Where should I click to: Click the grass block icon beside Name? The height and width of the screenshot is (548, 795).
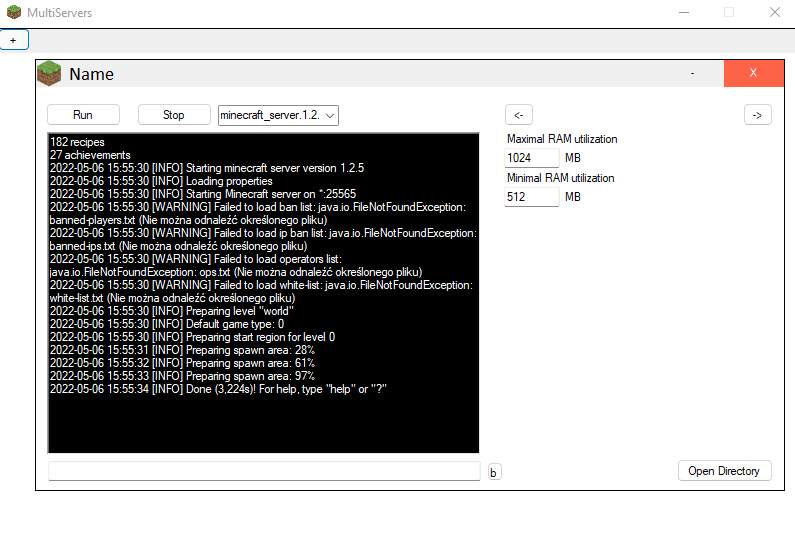click(49, 73)
